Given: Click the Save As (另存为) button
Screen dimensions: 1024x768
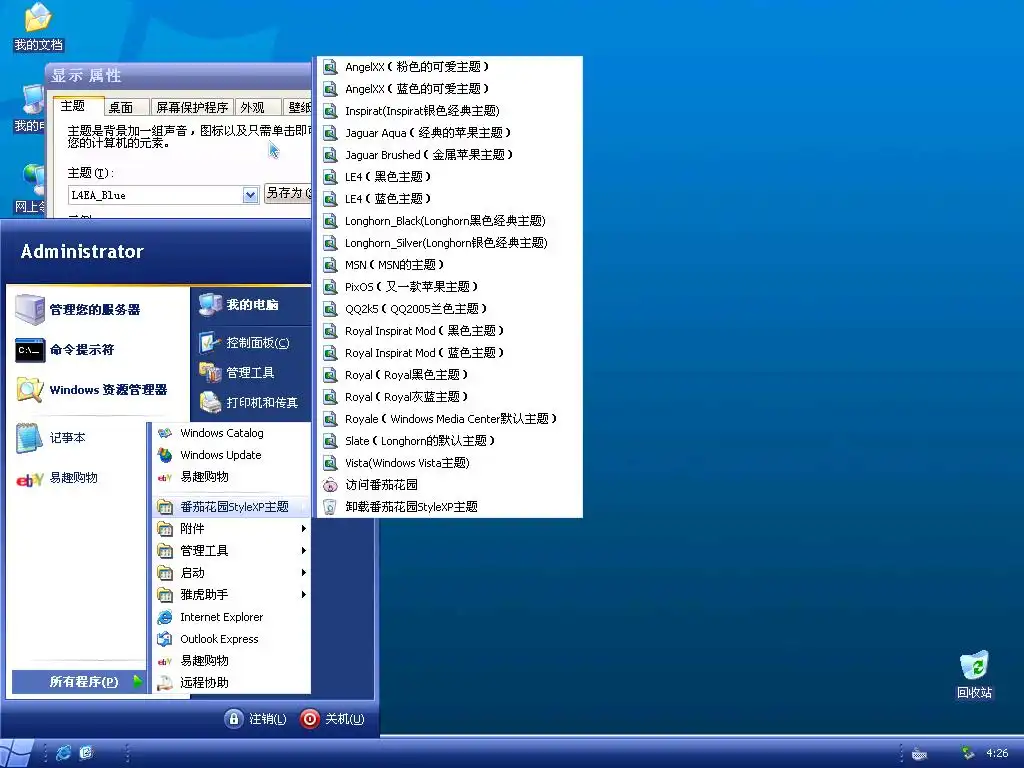Looking at the screenshot, I should [288, 193].
